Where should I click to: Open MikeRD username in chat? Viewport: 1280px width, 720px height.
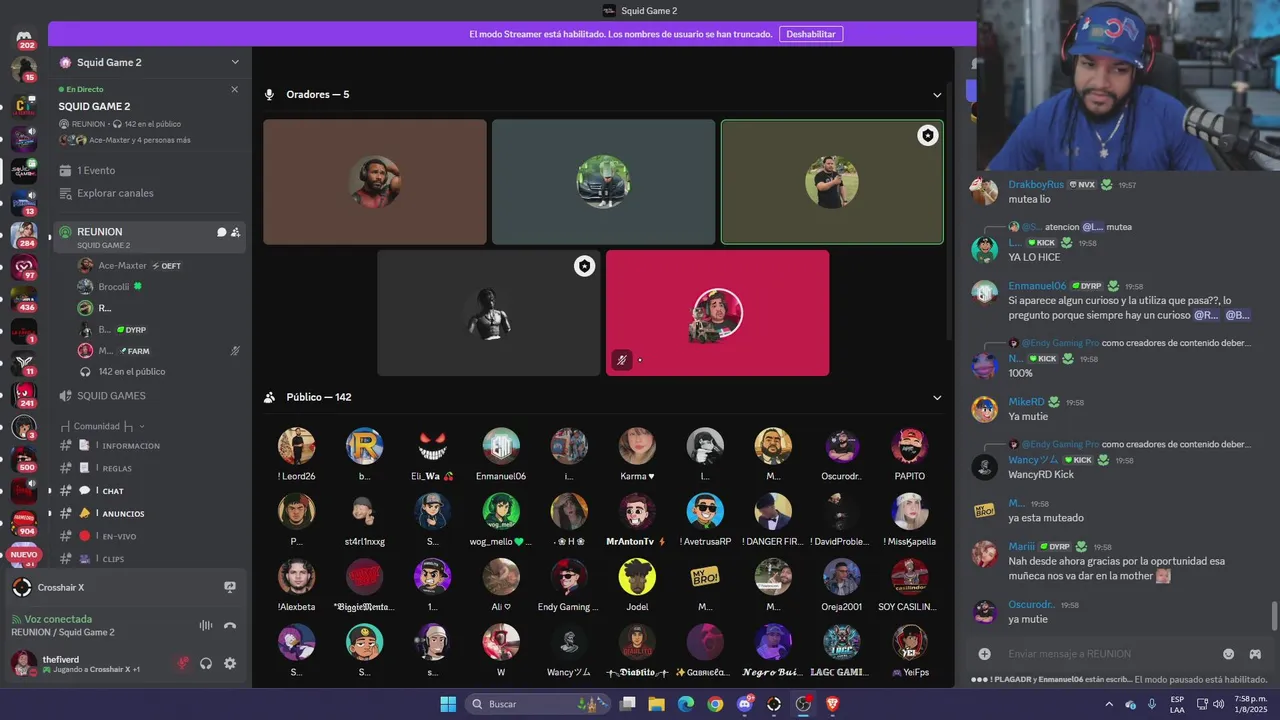click(x=1026, y=402)
